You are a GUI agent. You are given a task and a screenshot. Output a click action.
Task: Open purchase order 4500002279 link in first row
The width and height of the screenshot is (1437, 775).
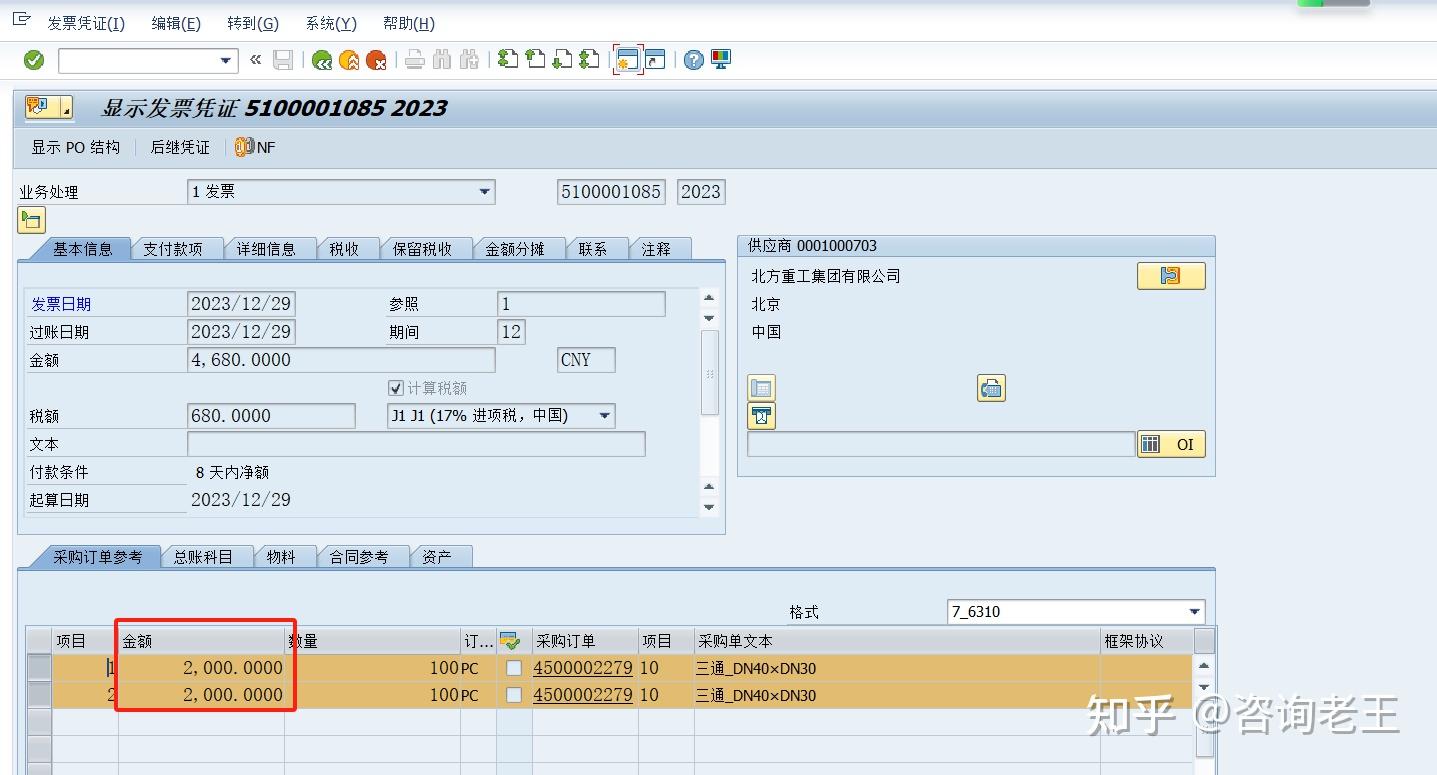coord(582,668)
